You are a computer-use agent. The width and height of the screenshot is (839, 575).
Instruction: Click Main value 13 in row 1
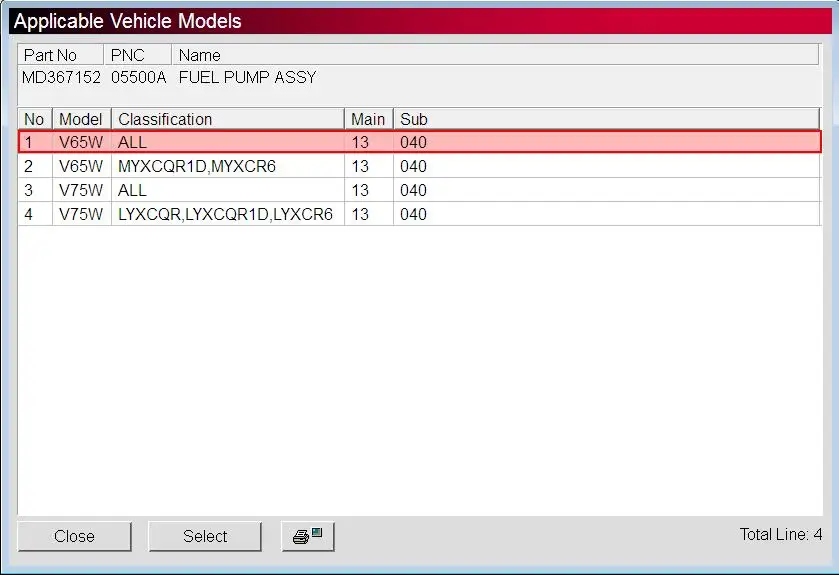(369, 142)
